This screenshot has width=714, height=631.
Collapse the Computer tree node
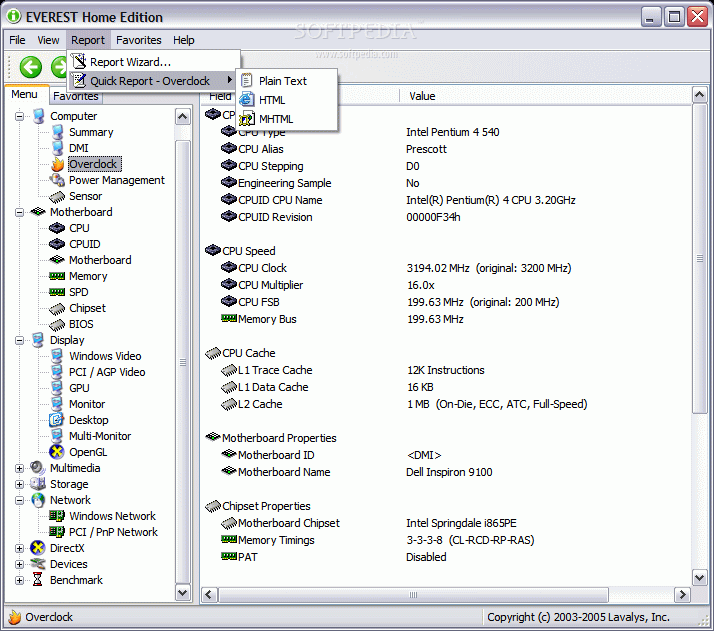click(x=19, y=117)
